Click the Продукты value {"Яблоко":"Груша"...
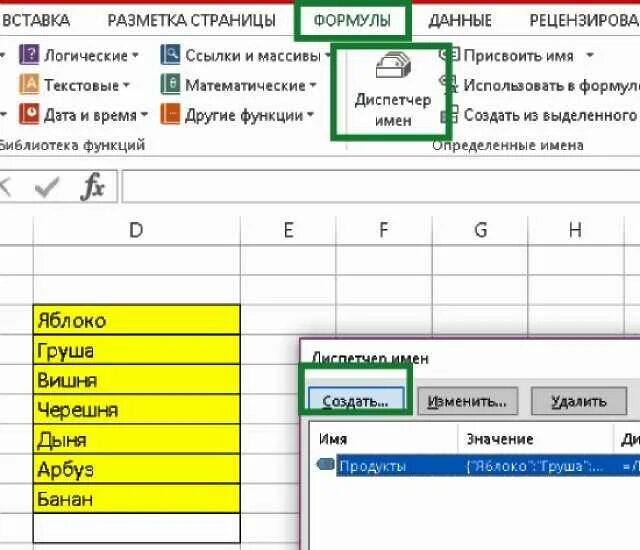Screen dimensions: 640x550 535,466
